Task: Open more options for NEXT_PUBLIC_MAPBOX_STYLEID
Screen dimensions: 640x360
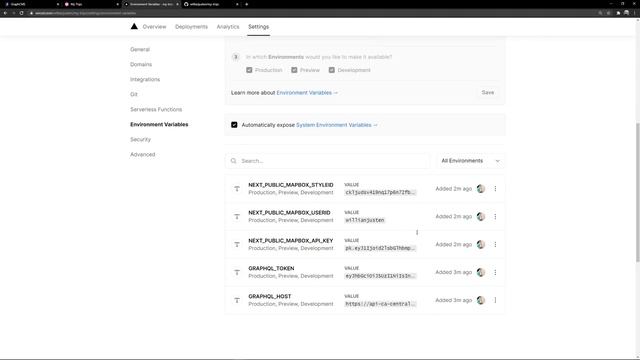Action: pos(495,189)
